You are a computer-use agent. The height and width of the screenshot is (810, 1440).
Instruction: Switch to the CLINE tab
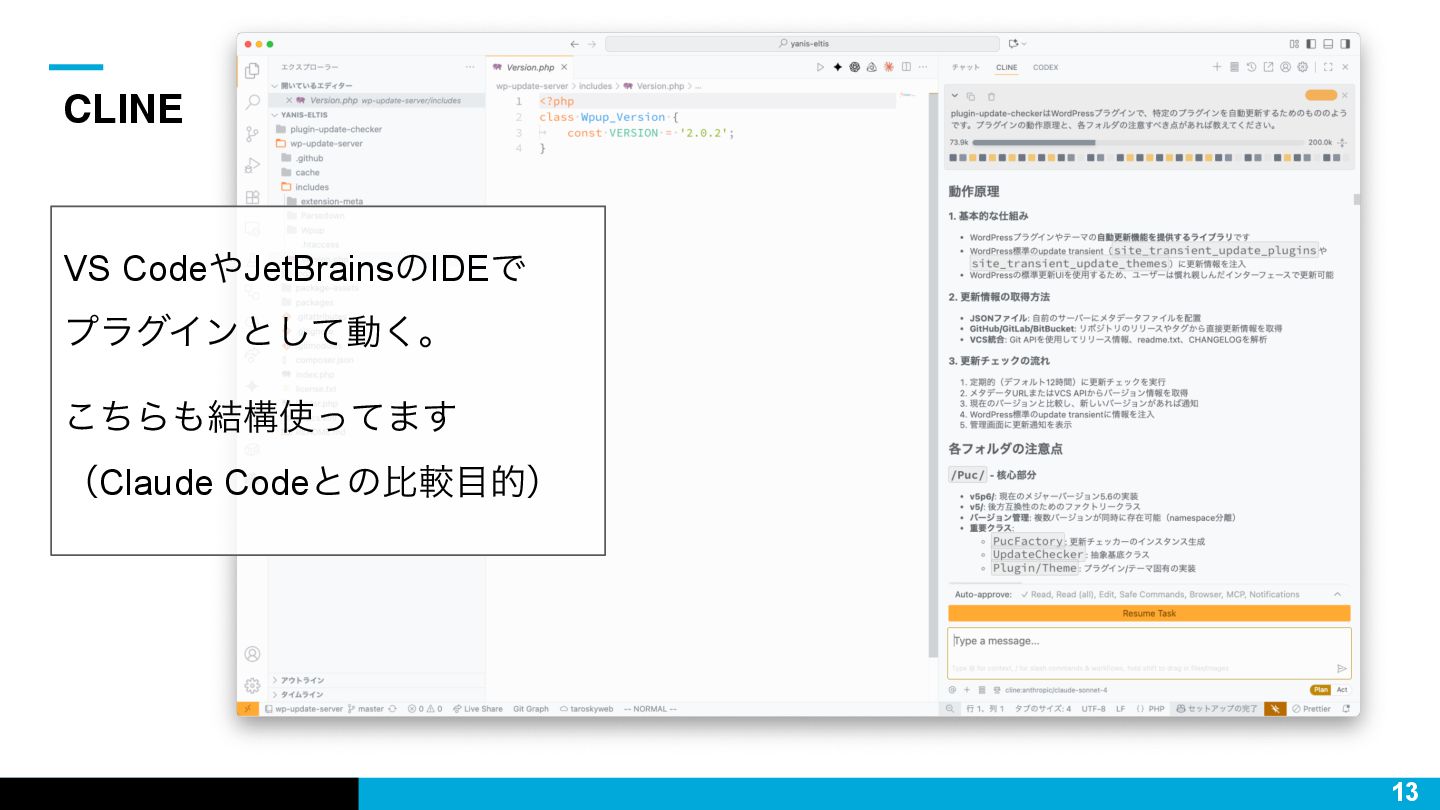pyautogui.click(x=1006, y=67)
